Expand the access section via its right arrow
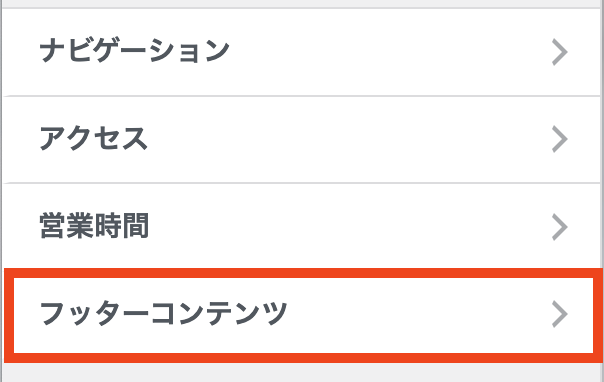This screenshot has width=604, height=382. click(559, 139)
